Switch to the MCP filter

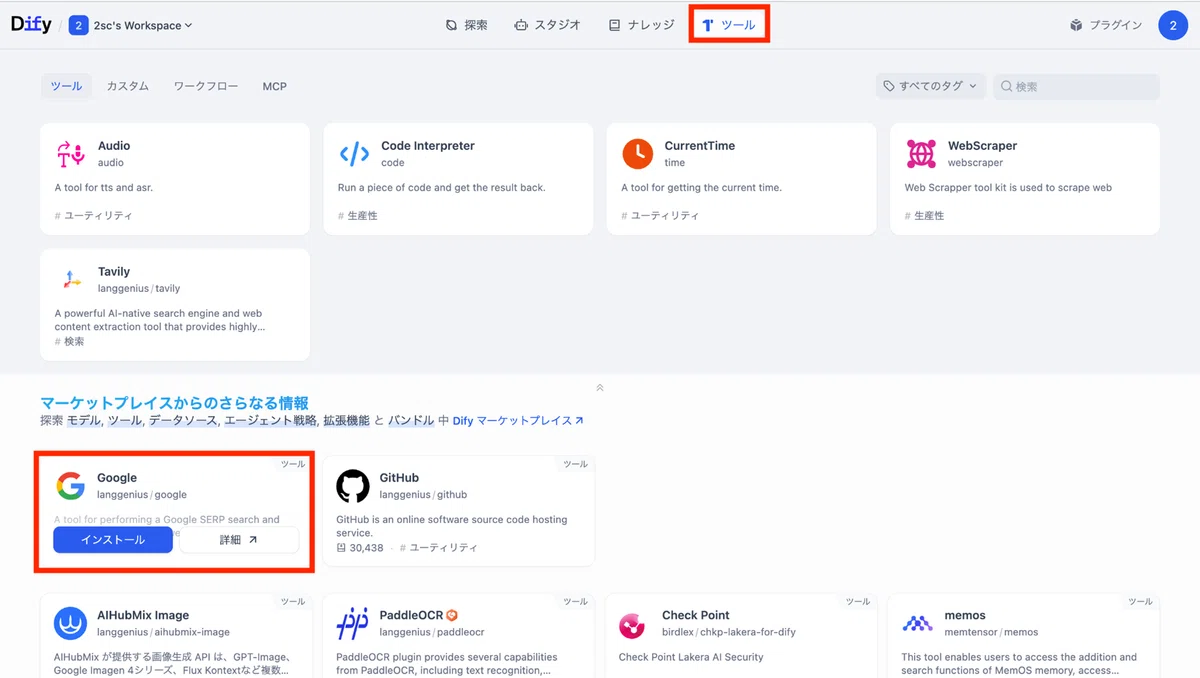[275, 86]
